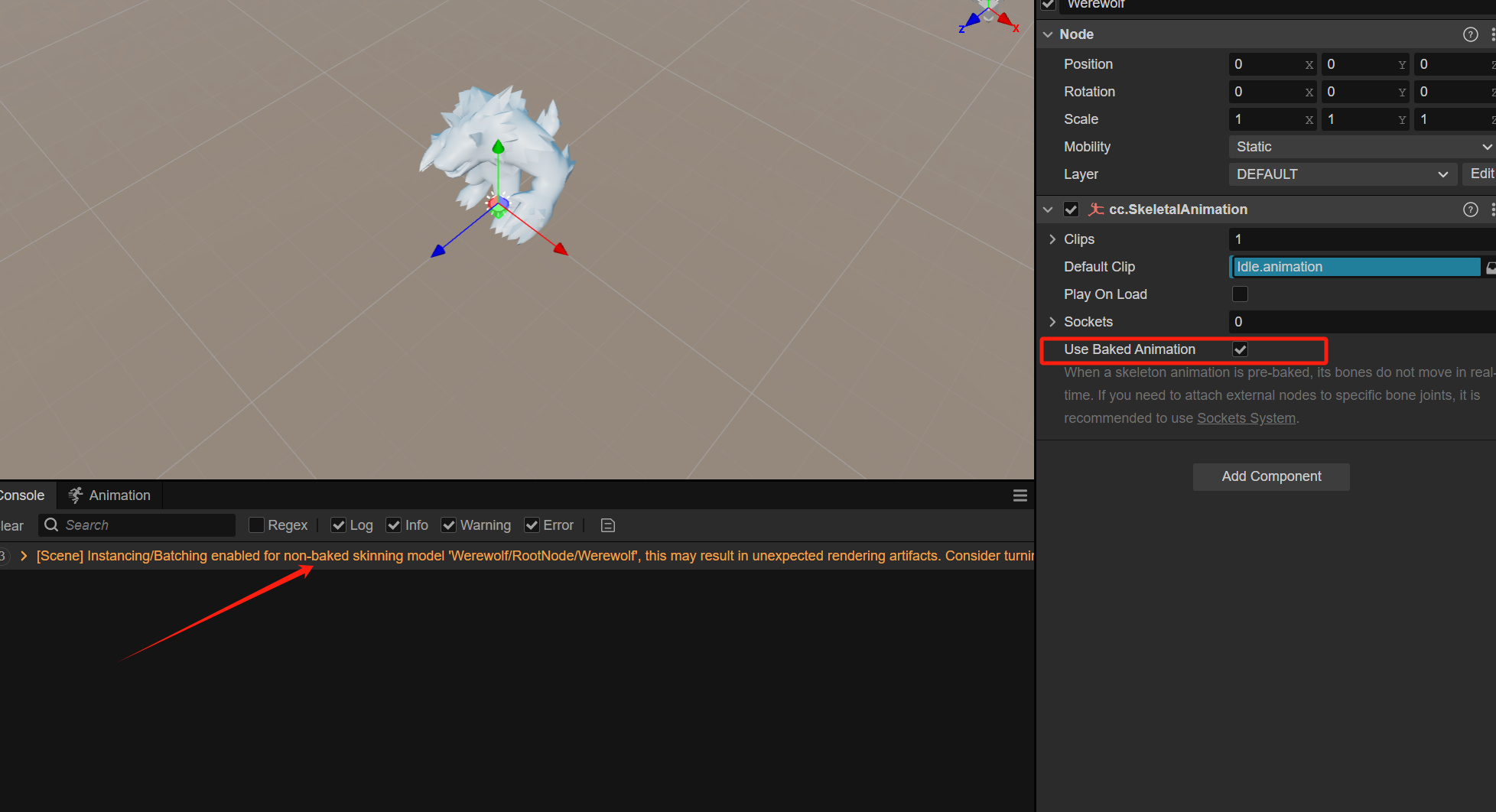Viewport: 1496px width, 812px height.
Task: Collapse the Node section
Action: [x=1048, y=34]
